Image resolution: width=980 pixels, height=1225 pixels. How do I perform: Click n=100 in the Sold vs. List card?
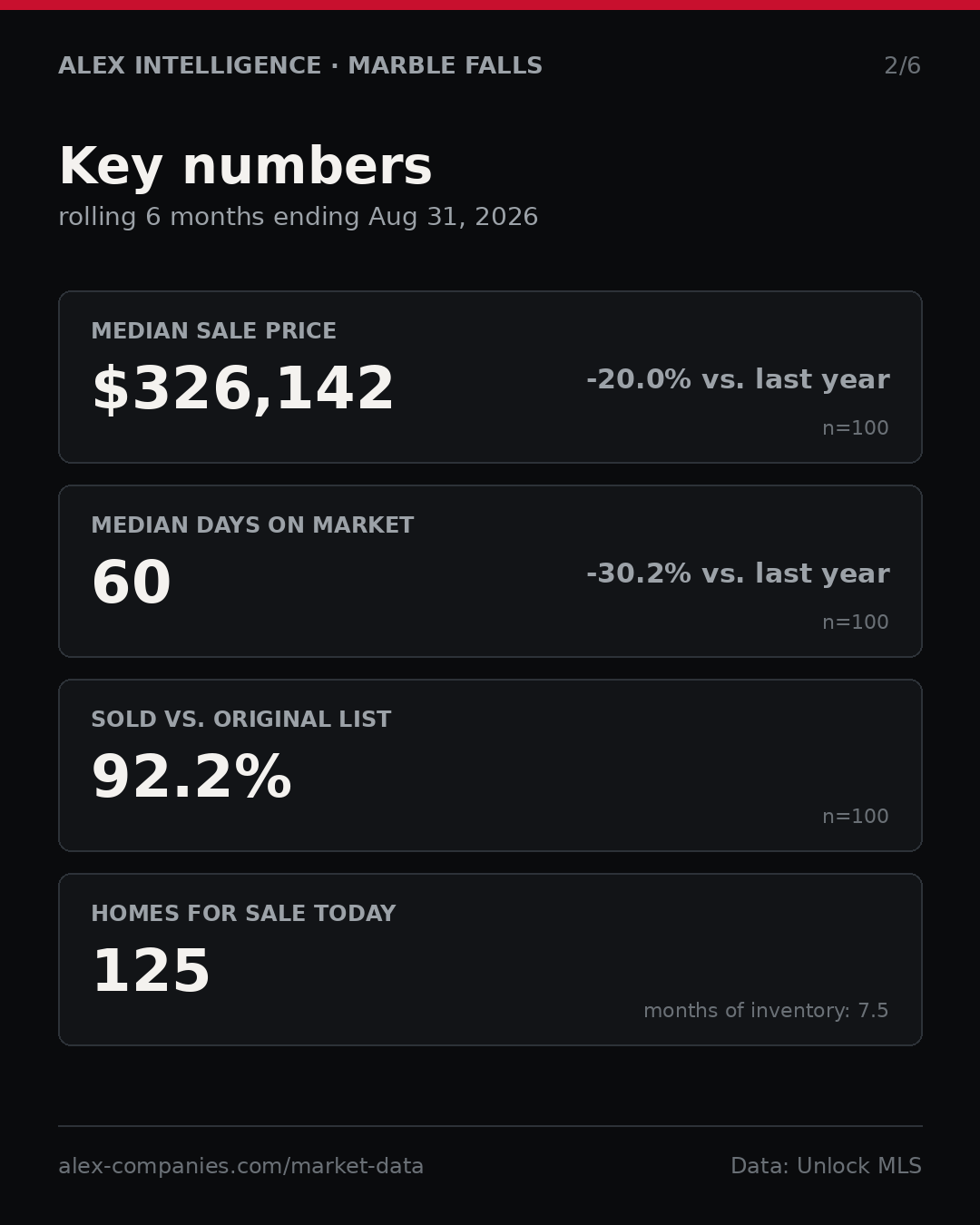point(856,817)
